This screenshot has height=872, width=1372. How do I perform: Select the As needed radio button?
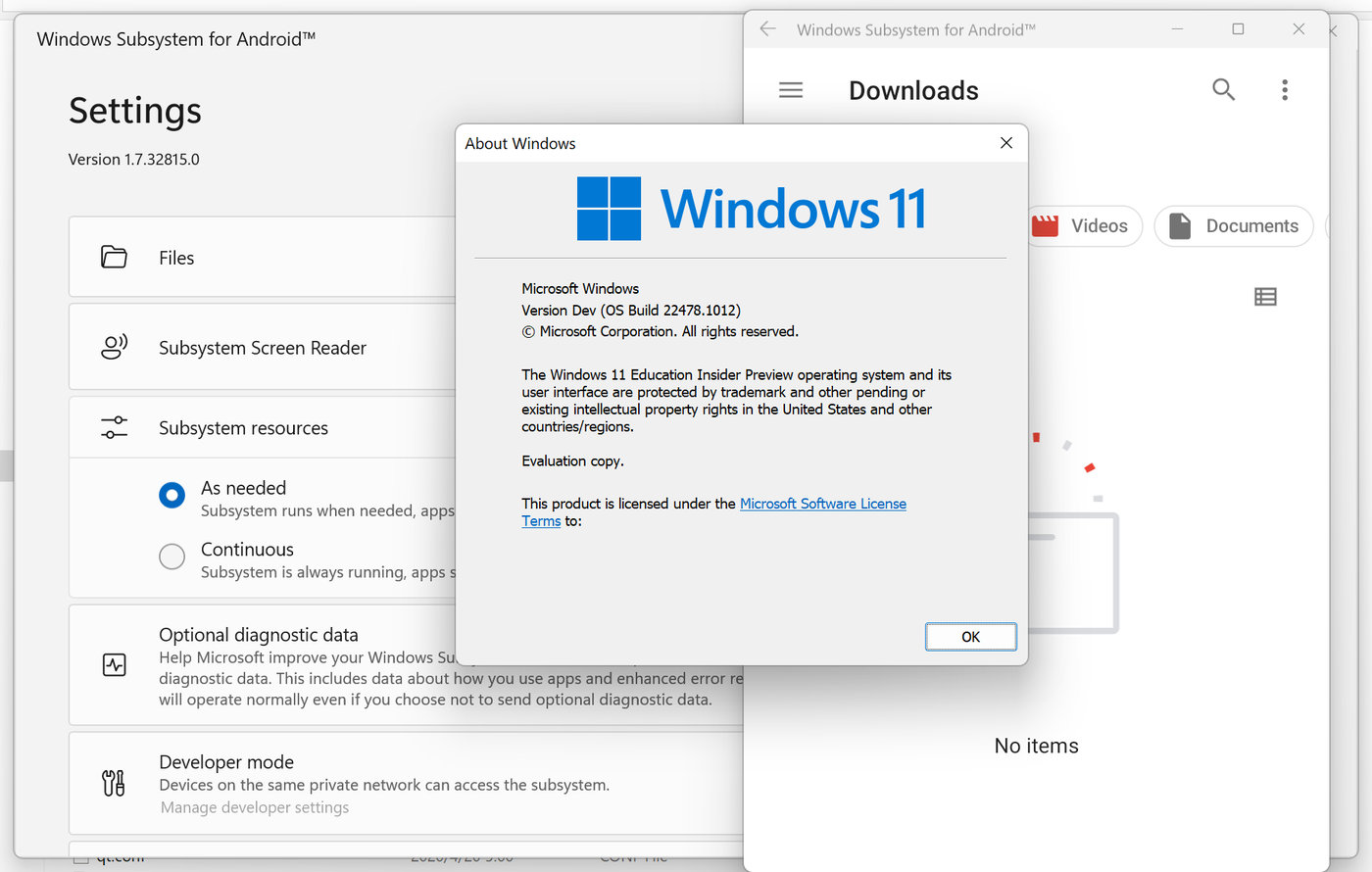[x=171, y=496]
